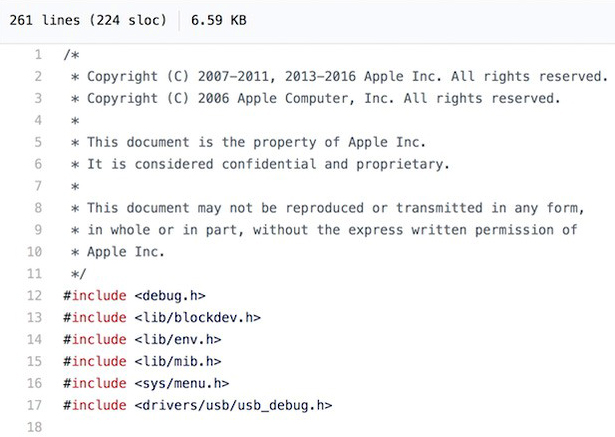Click line number 15 in gutter
Viewport: 615px width, 437px height.
[35, 361]
